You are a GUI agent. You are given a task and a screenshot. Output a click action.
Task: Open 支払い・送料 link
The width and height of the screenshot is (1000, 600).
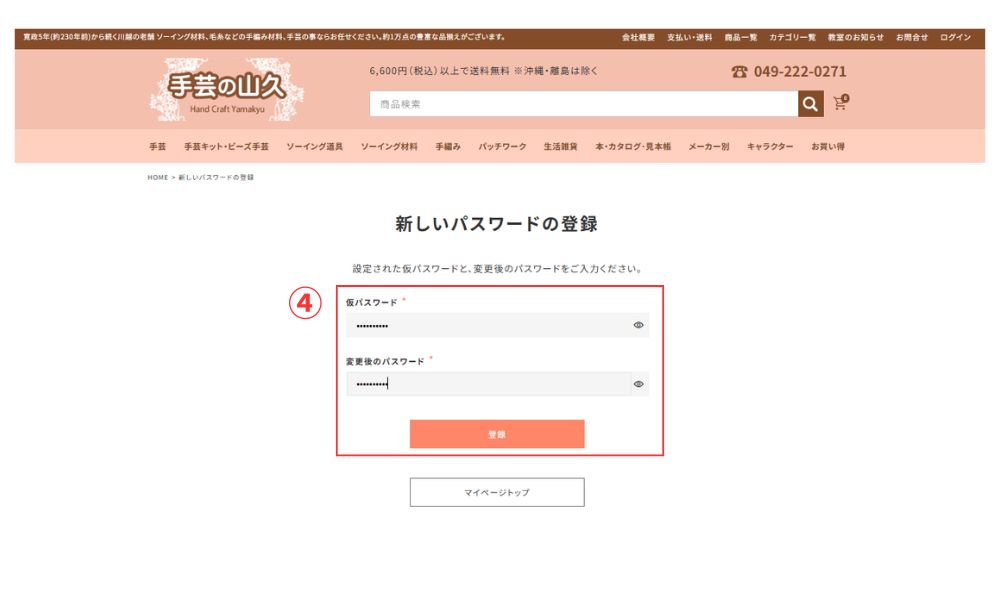(x=689, y=38)
